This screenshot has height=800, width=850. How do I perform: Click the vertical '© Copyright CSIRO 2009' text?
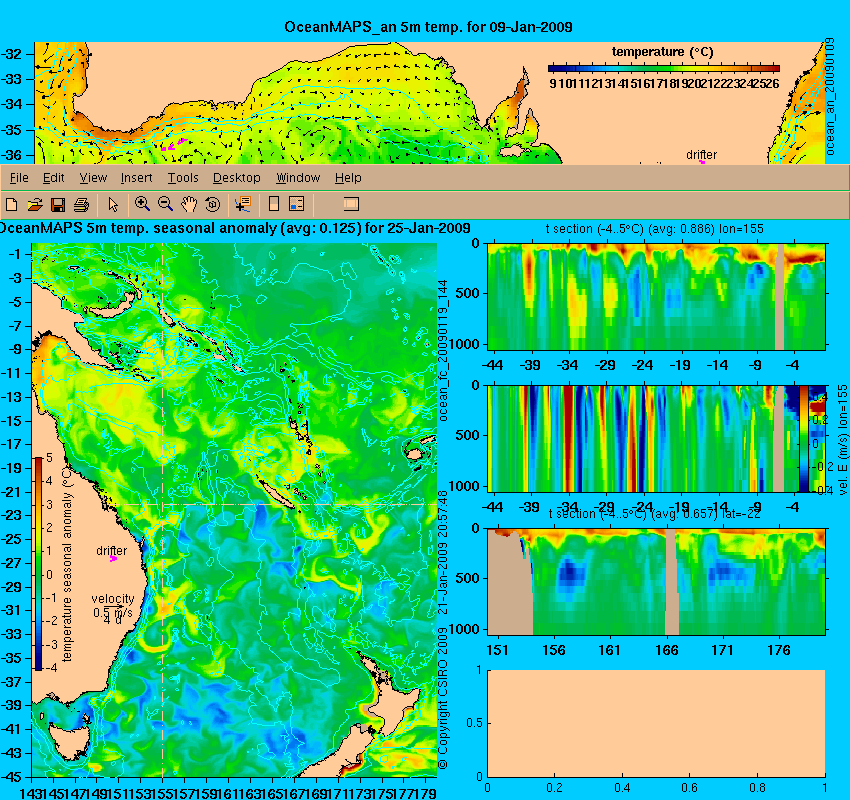(x=443, y=699)
